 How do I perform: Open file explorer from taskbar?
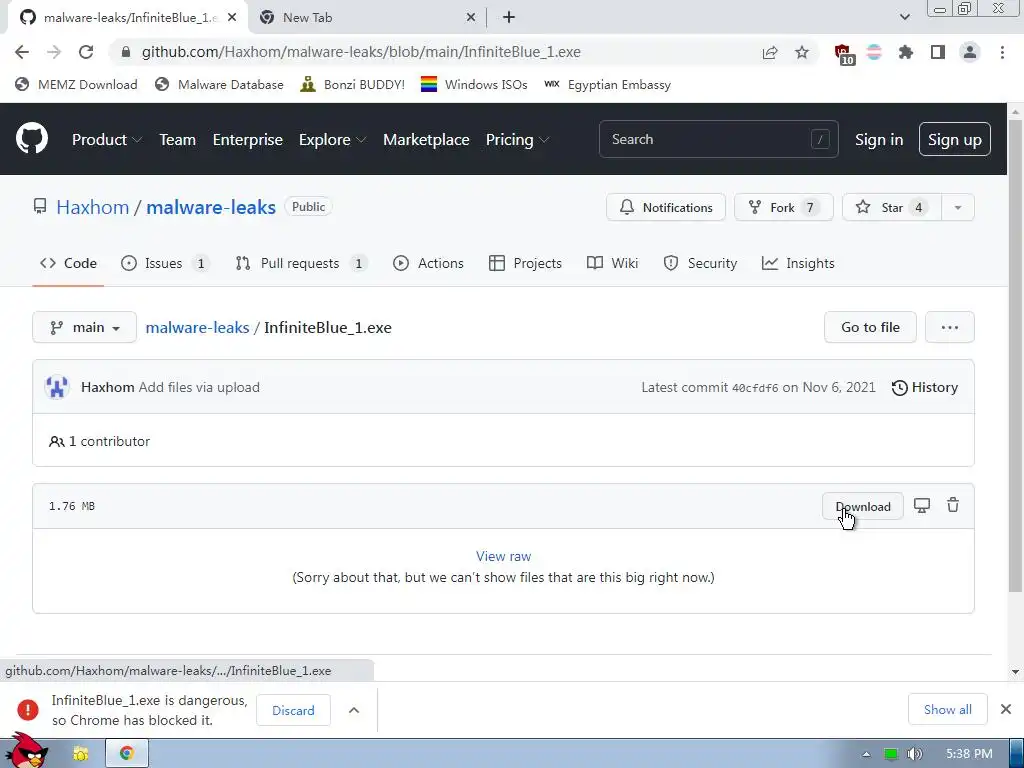[80, 754]
